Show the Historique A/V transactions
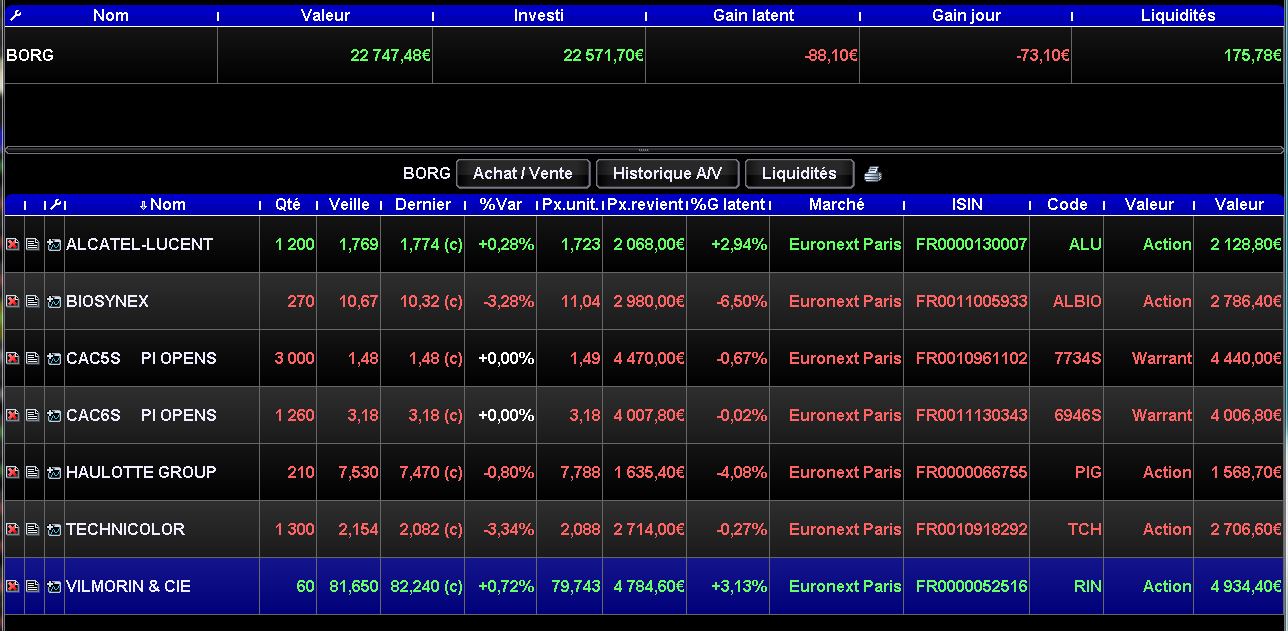The image size is (1288, 631). tap(667, 173)
